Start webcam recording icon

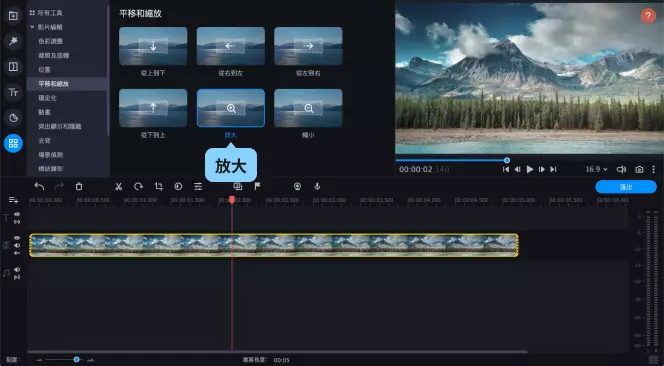[x=297, y=186]
